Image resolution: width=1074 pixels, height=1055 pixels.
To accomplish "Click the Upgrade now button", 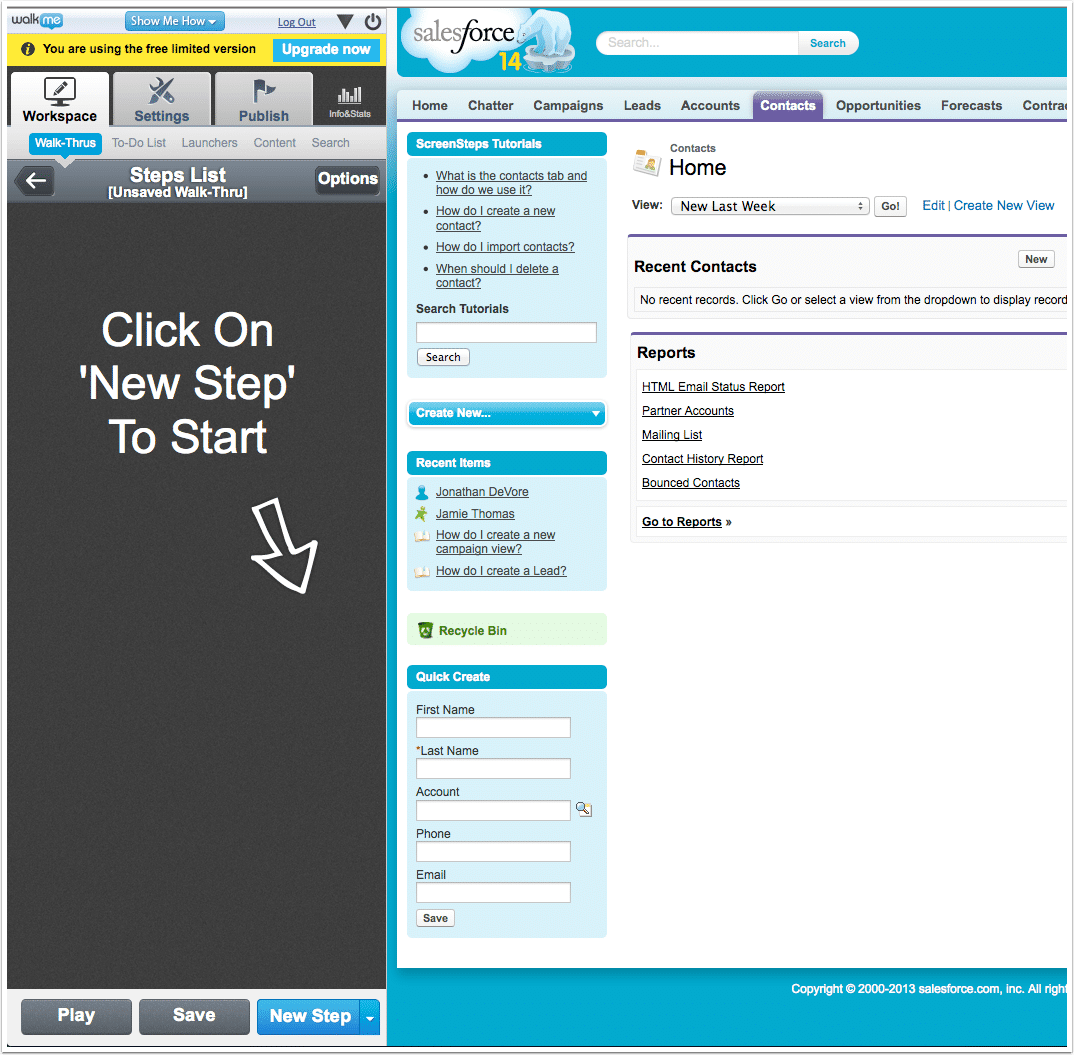I will coord(327,49).
